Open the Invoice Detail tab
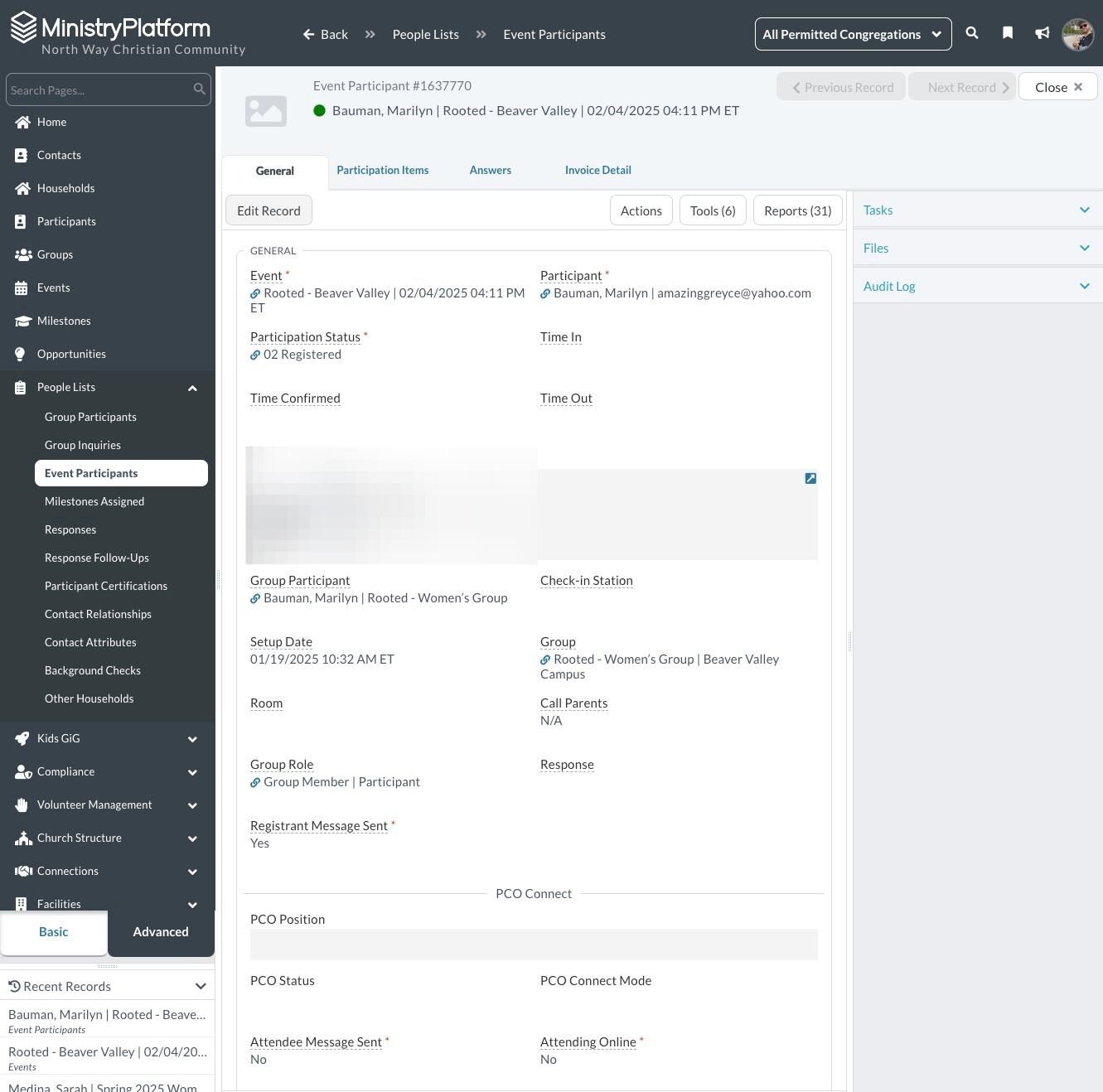Screen dimensions: 1103x1092 (x=598, y=170)
